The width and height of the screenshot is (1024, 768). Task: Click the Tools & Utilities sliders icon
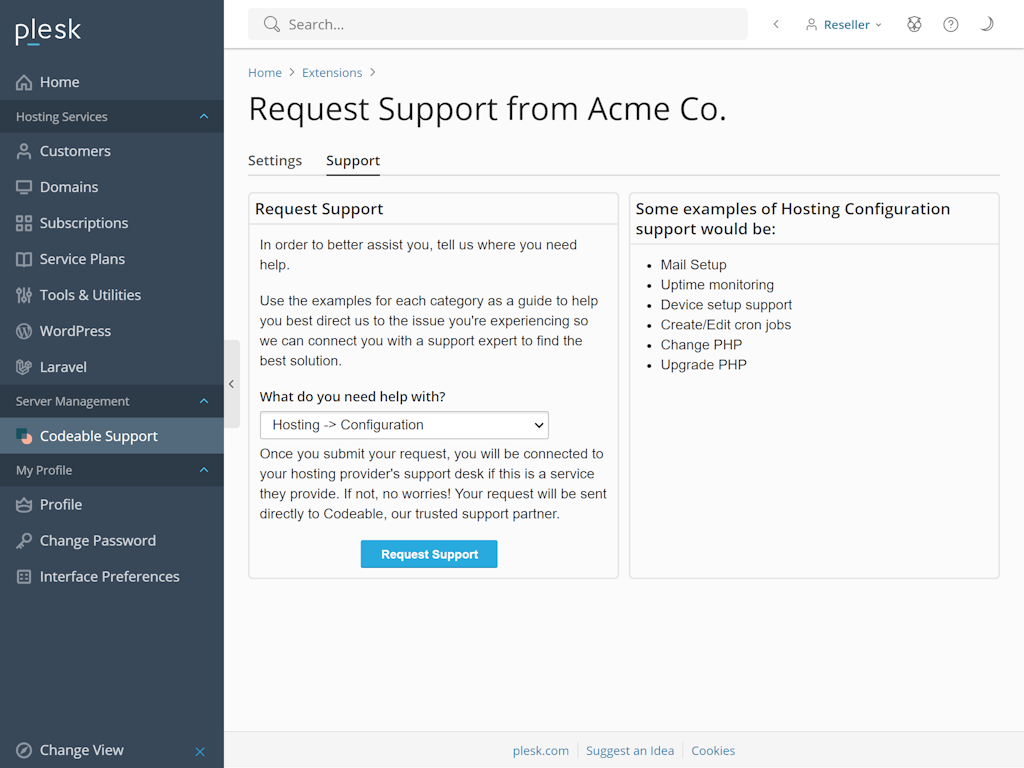(24, 295)
